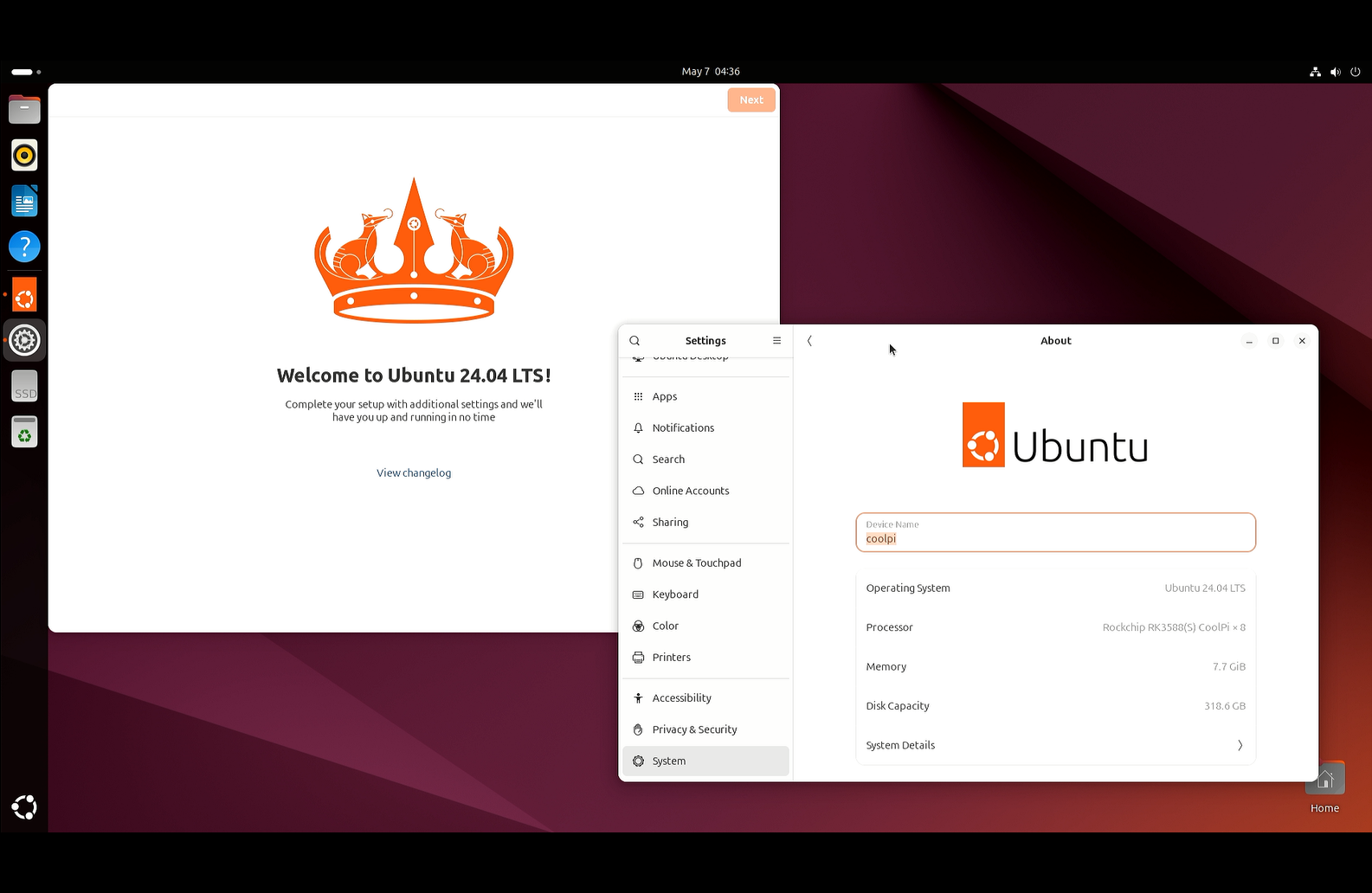The width and height of the screenshot is (1372, 893).
Task: Open the Trash in the dock
Action: 24,432
